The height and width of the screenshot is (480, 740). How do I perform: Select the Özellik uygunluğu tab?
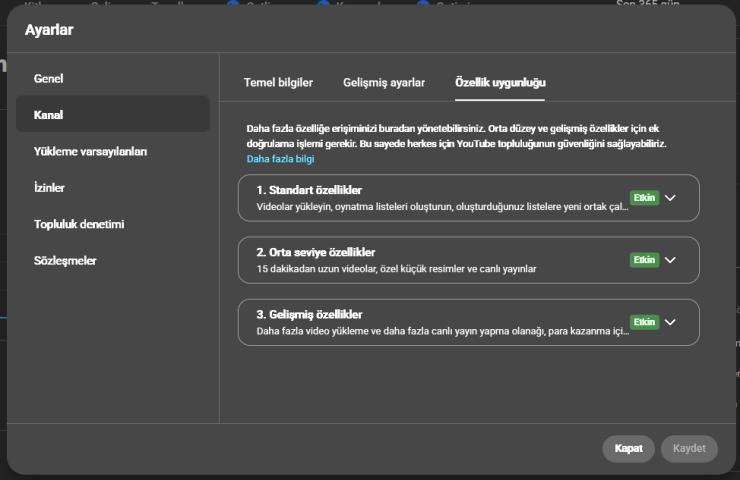(500, 82)
